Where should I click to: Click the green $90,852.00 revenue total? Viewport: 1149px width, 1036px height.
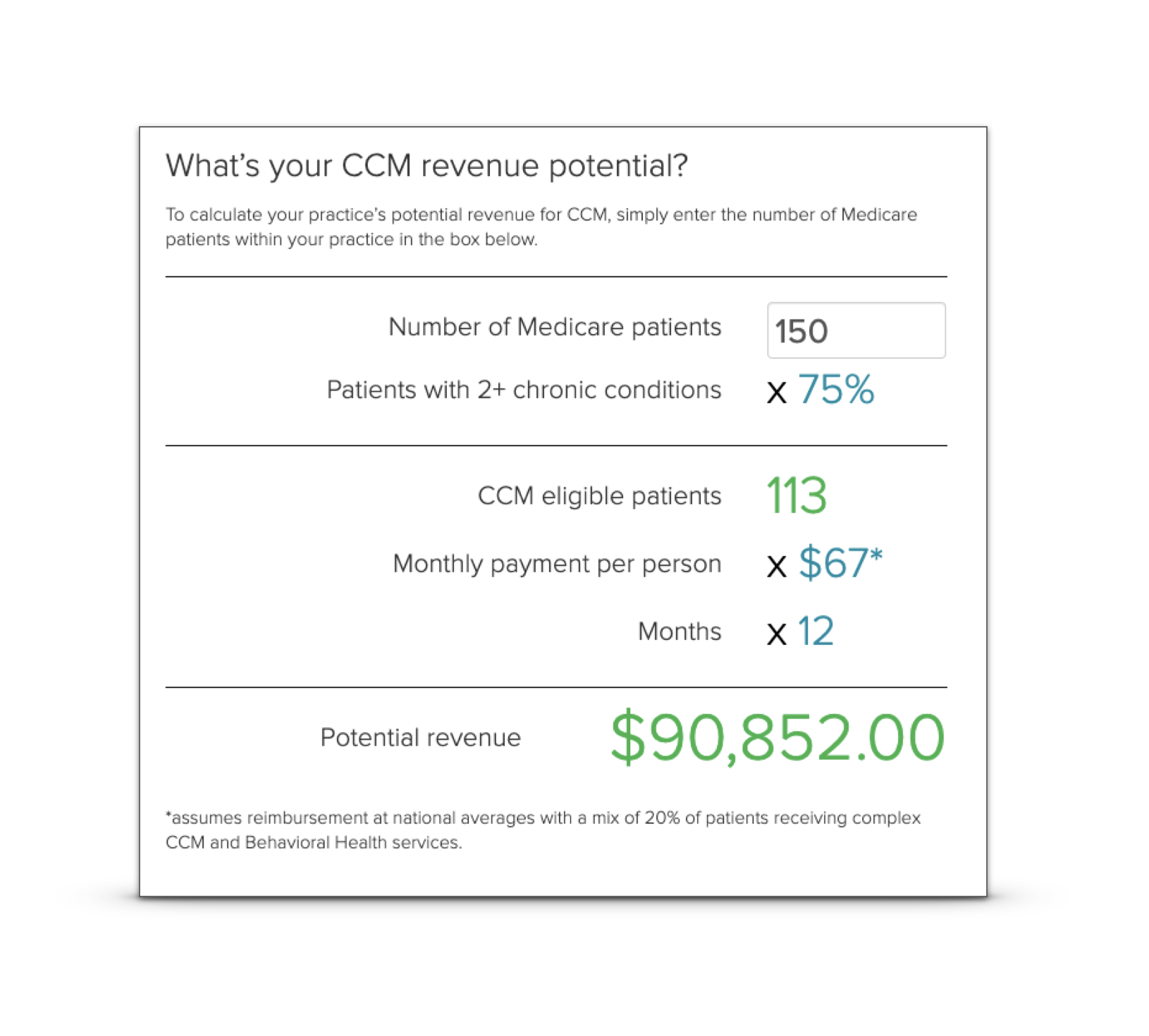pyautogui.click(x=777, y=738)
